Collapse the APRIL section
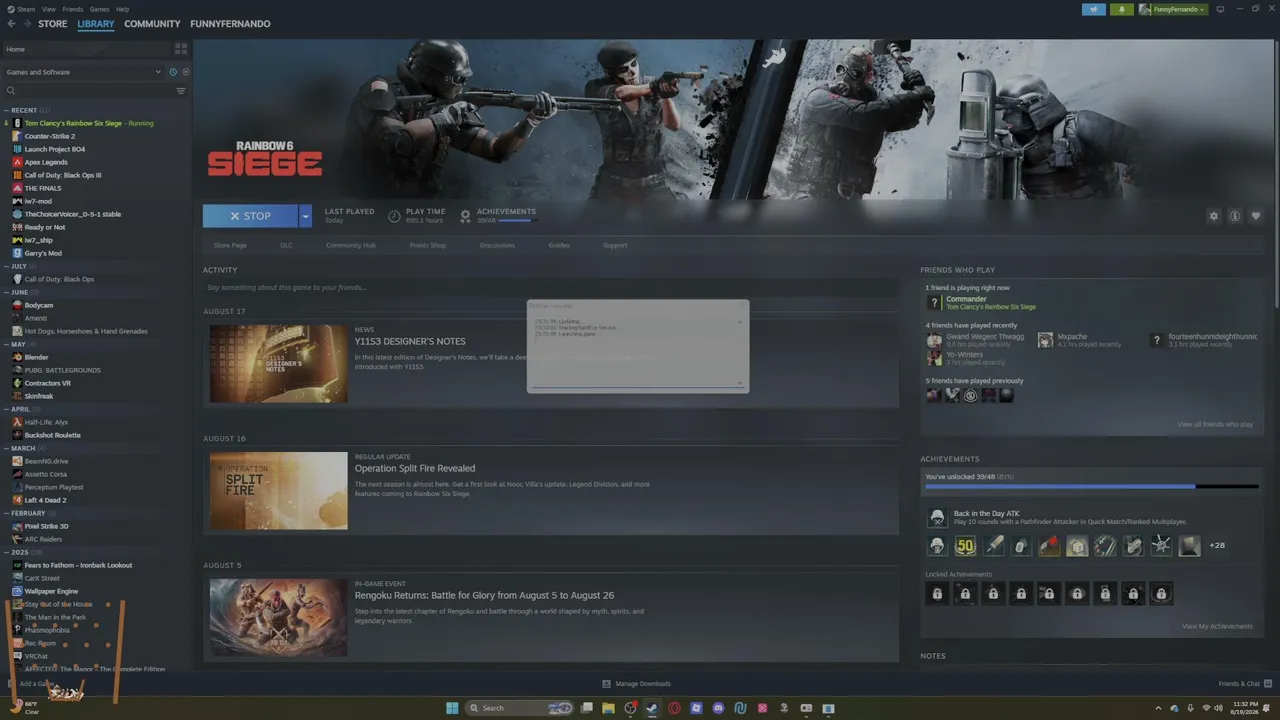 coord(7,409)
